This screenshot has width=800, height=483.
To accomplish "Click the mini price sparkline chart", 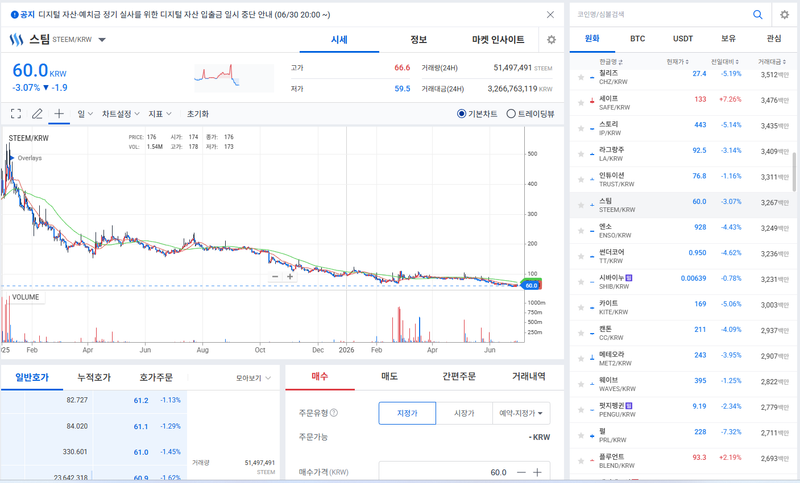I will pyautogui.click(x=234, y=78).
